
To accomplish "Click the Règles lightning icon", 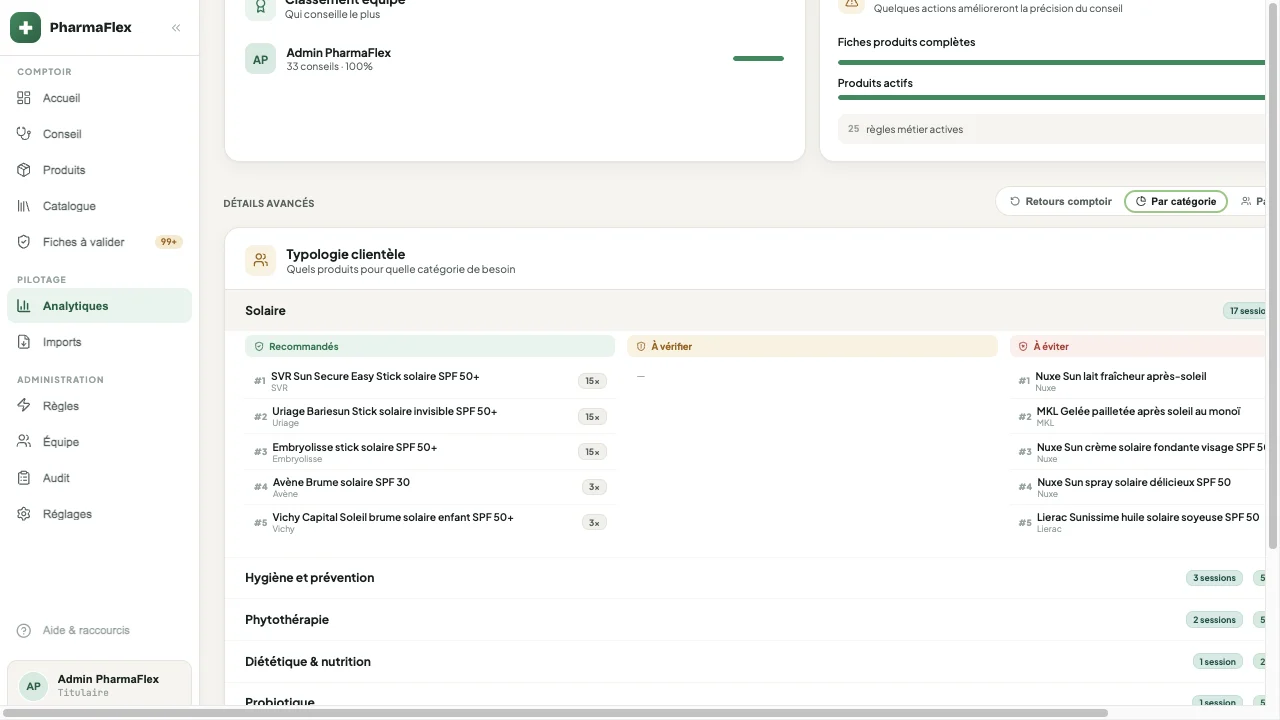I will (x=24, y=406).
